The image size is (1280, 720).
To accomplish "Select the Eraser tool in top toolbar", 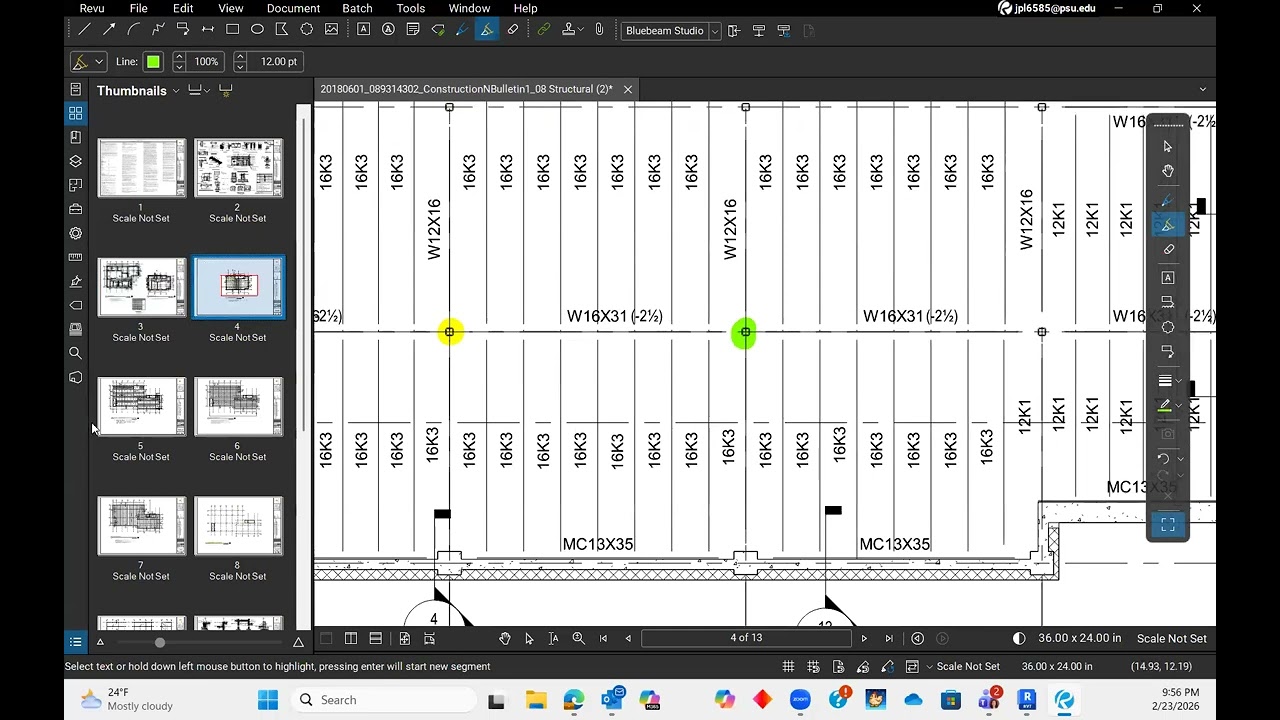I will pos(512,30).
